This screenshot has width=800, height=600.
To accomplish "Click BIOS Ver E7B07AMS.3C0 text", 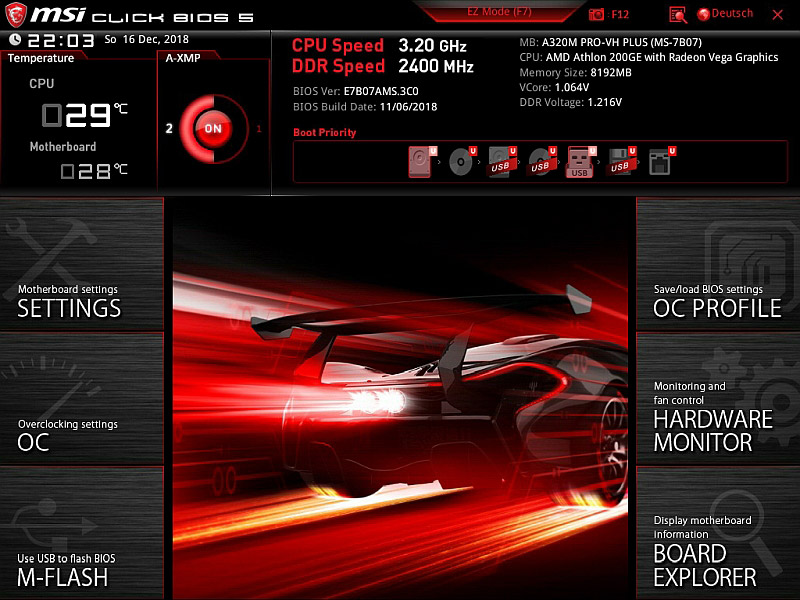I will tap(356, 91).
